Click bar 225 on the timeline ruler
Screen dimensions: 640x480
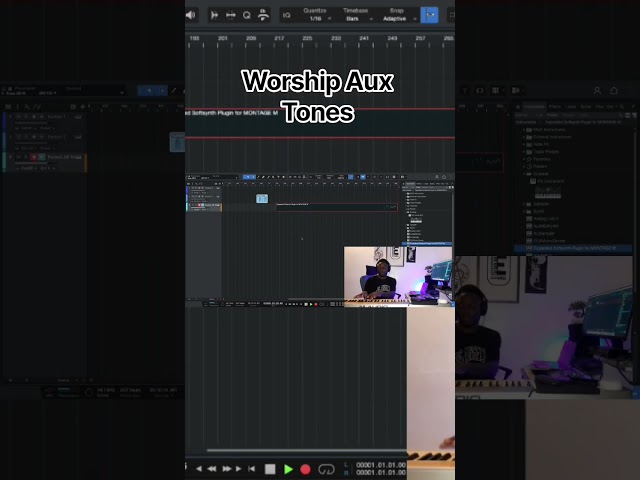click(307, 38)
